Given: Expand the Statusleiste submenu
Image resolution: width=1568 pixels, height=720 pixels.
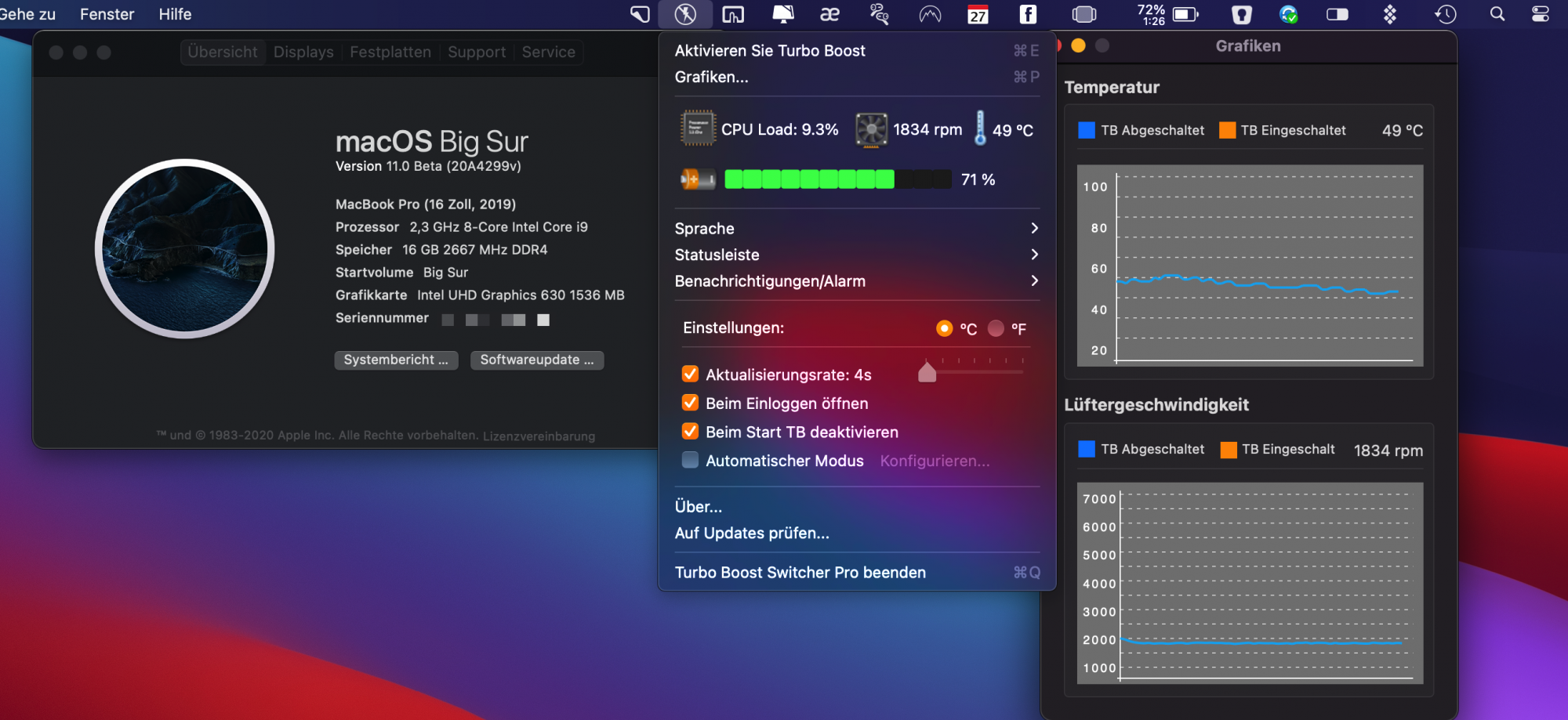Looking at the screenshot, I should coord(857,255).
